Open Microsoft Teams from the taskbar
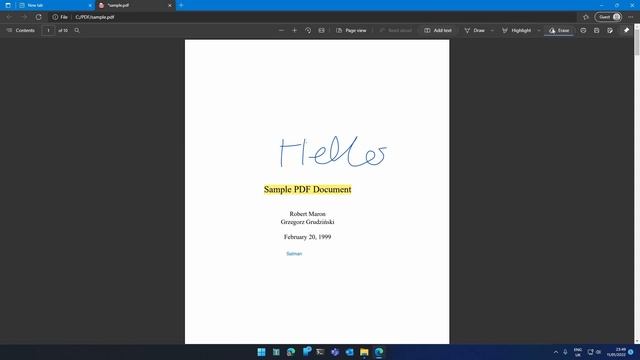The width and height of the screenshot is (640, 360). (335, 352)
